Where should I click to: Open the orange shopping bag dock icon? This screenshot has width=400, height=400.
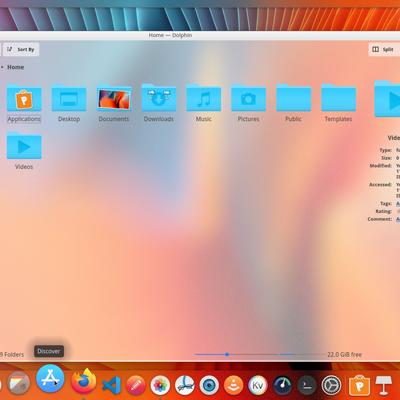tap(359, 385)
